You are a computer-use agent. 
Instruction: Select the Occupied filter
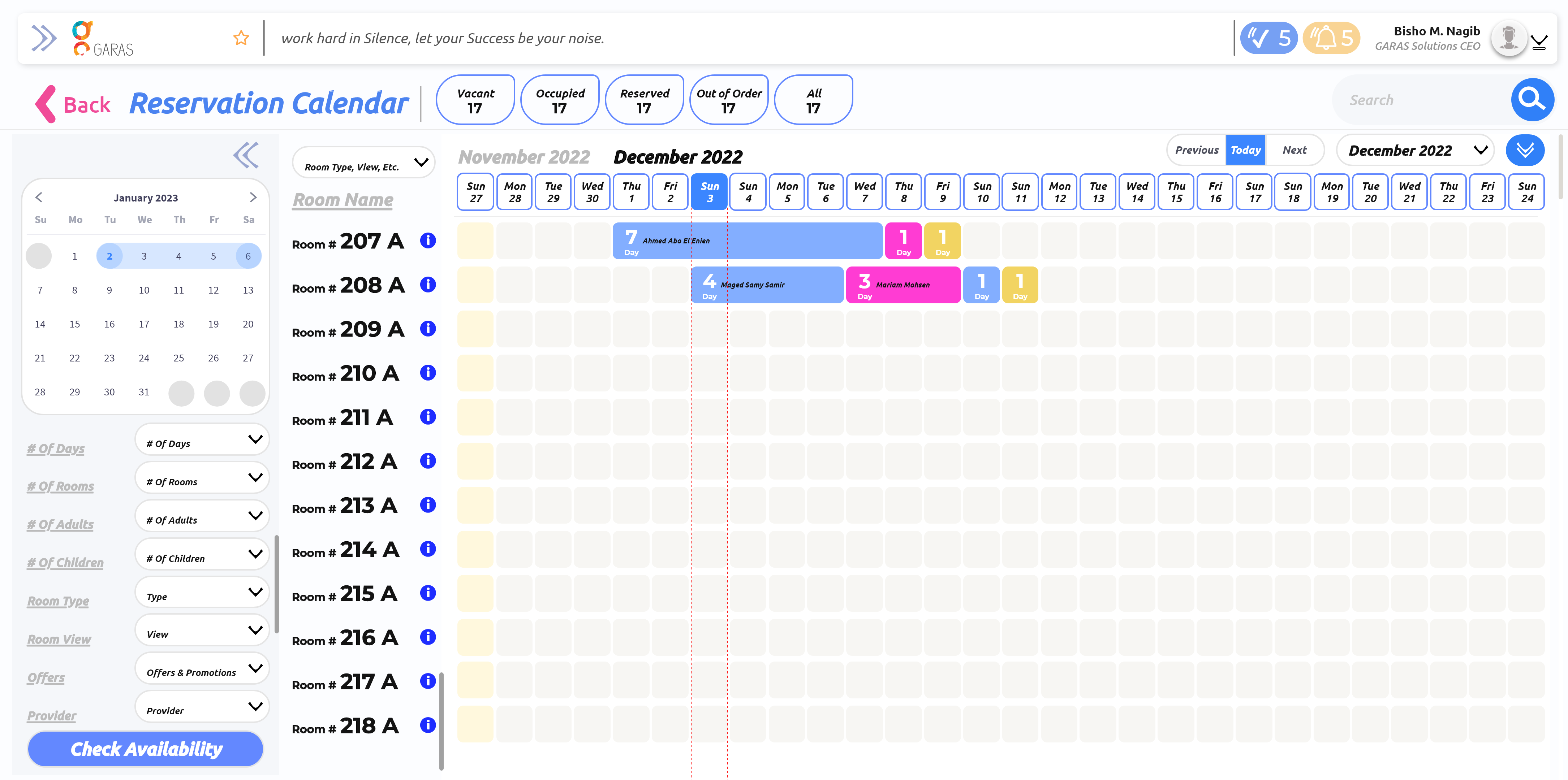click(559, 100)
